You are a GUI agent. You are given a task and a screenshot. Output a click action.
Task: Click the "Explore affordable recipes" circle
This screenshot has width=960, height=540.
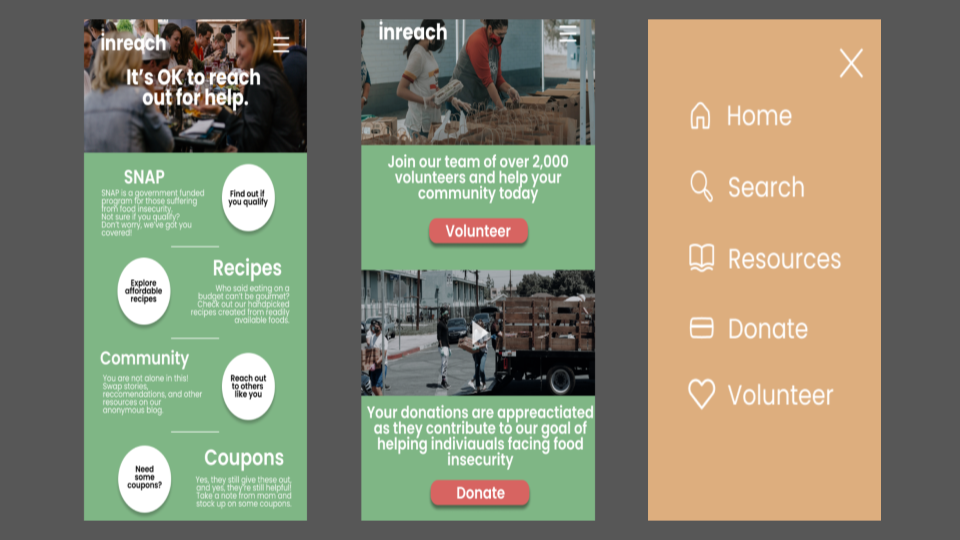143,291
